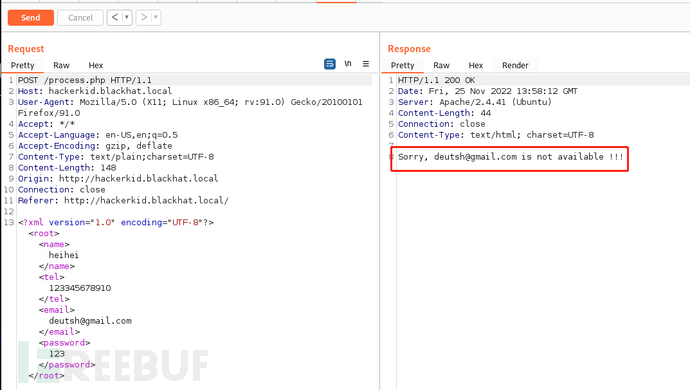
Task: Click the Content-Length: 148 header
Action: tap(67, 168)
